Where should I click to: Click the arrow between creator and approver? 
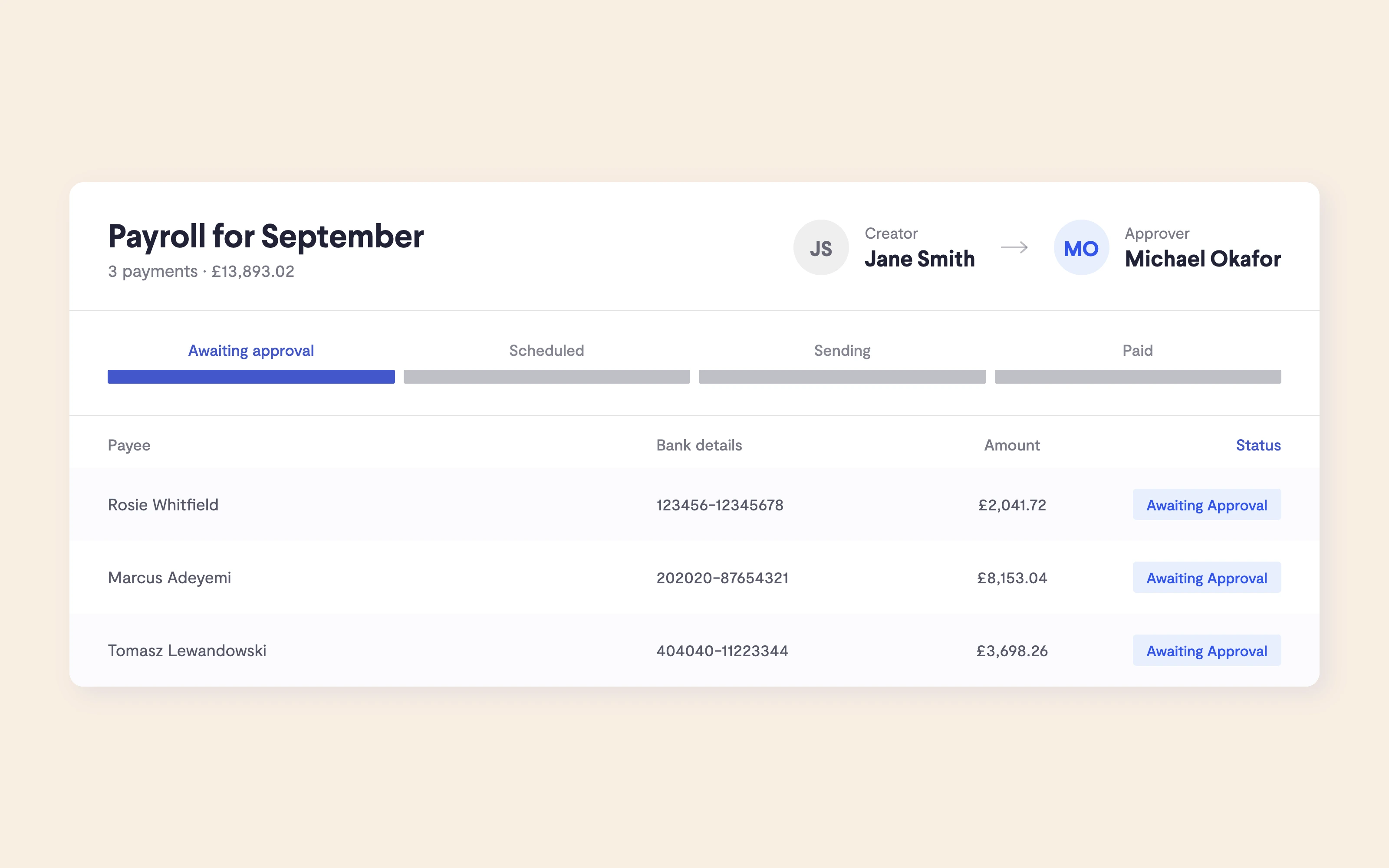1014,247
